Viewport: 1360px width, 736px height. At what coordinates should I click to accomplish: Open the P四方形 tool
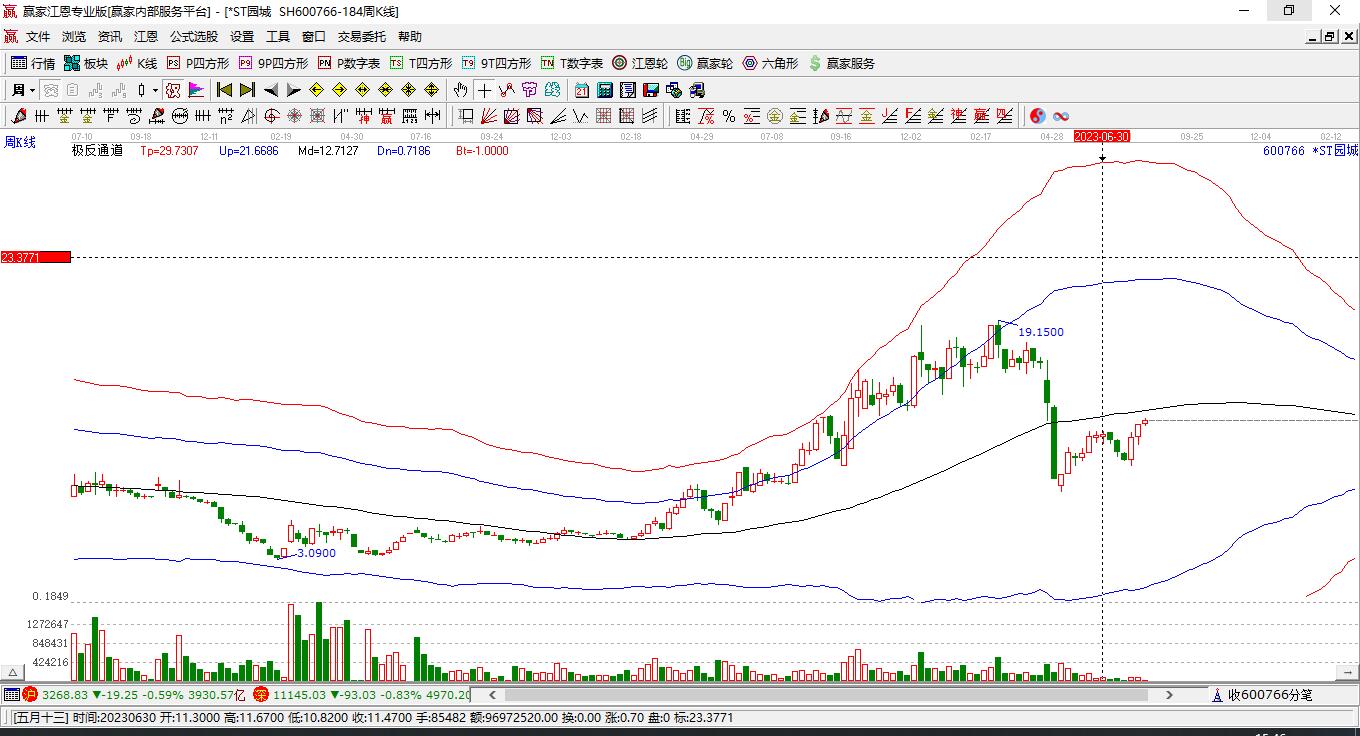coord(197,63)
